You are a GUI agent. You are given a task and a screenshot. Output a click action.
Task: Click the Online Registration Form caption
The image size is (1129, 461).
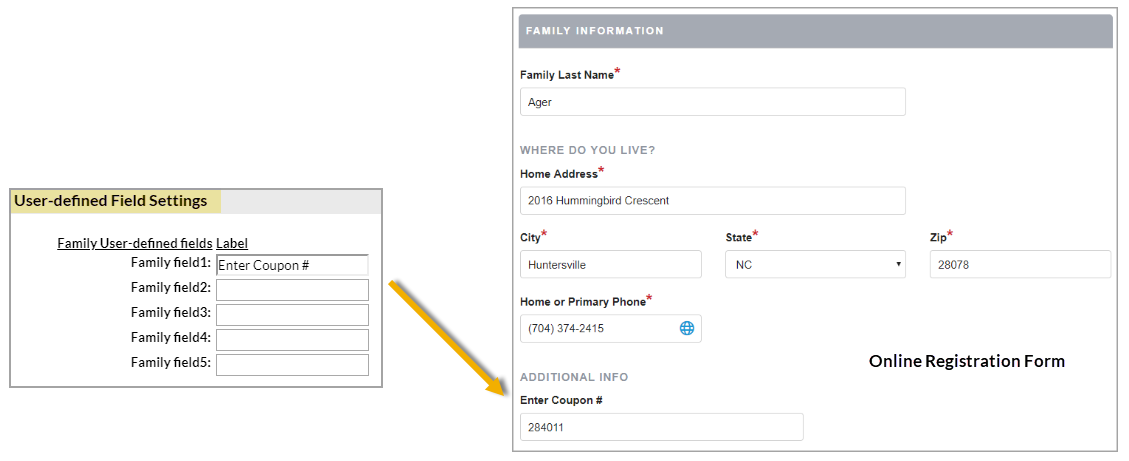(x=966, y=361)
